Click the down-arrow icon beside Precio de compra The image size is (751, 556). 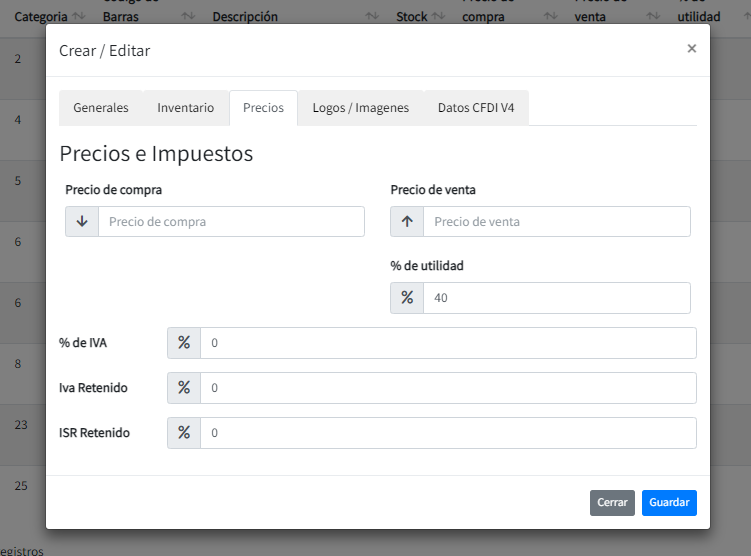82,221
